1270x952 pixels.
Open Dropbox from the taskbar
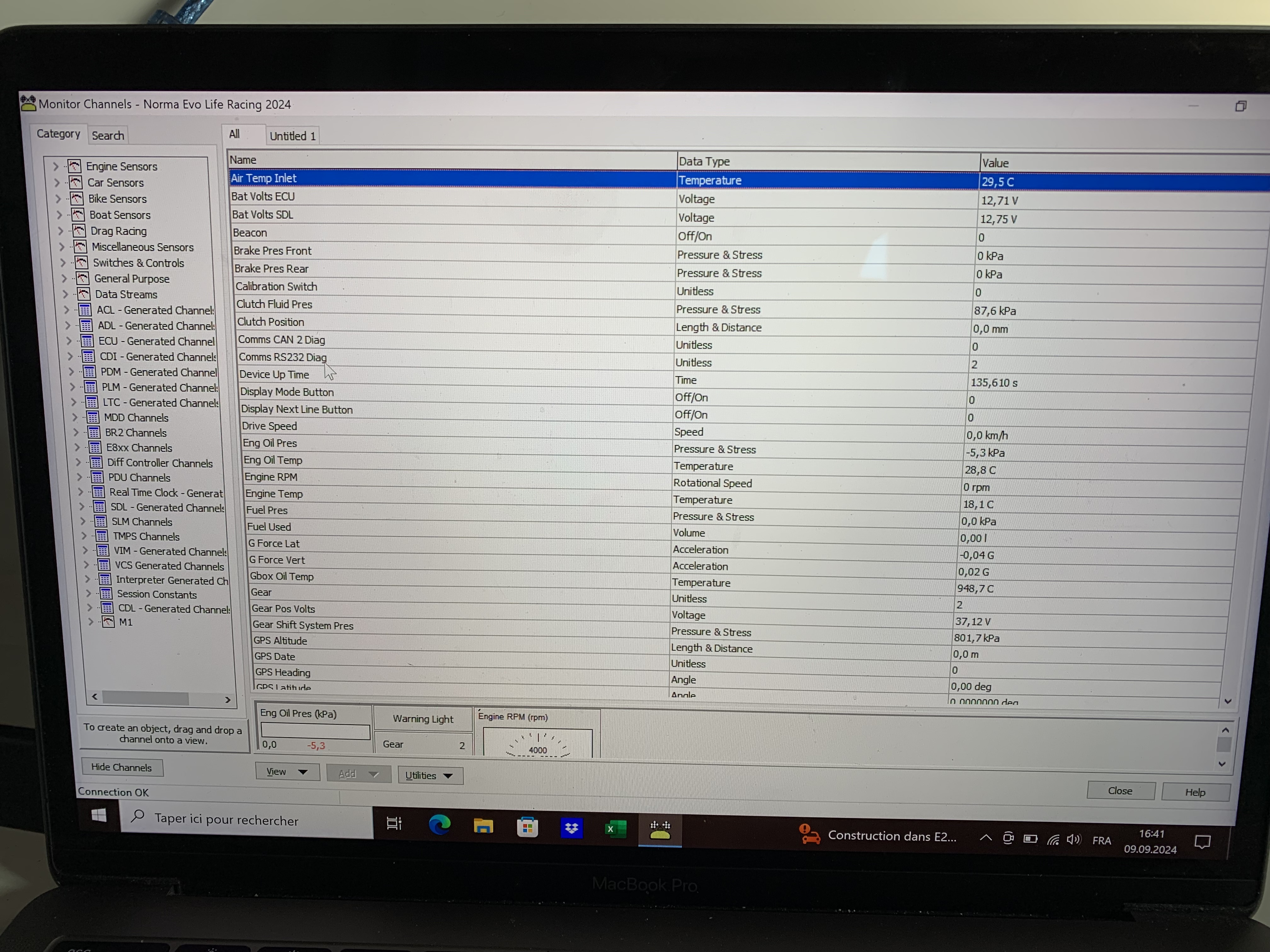click(571, 828)
